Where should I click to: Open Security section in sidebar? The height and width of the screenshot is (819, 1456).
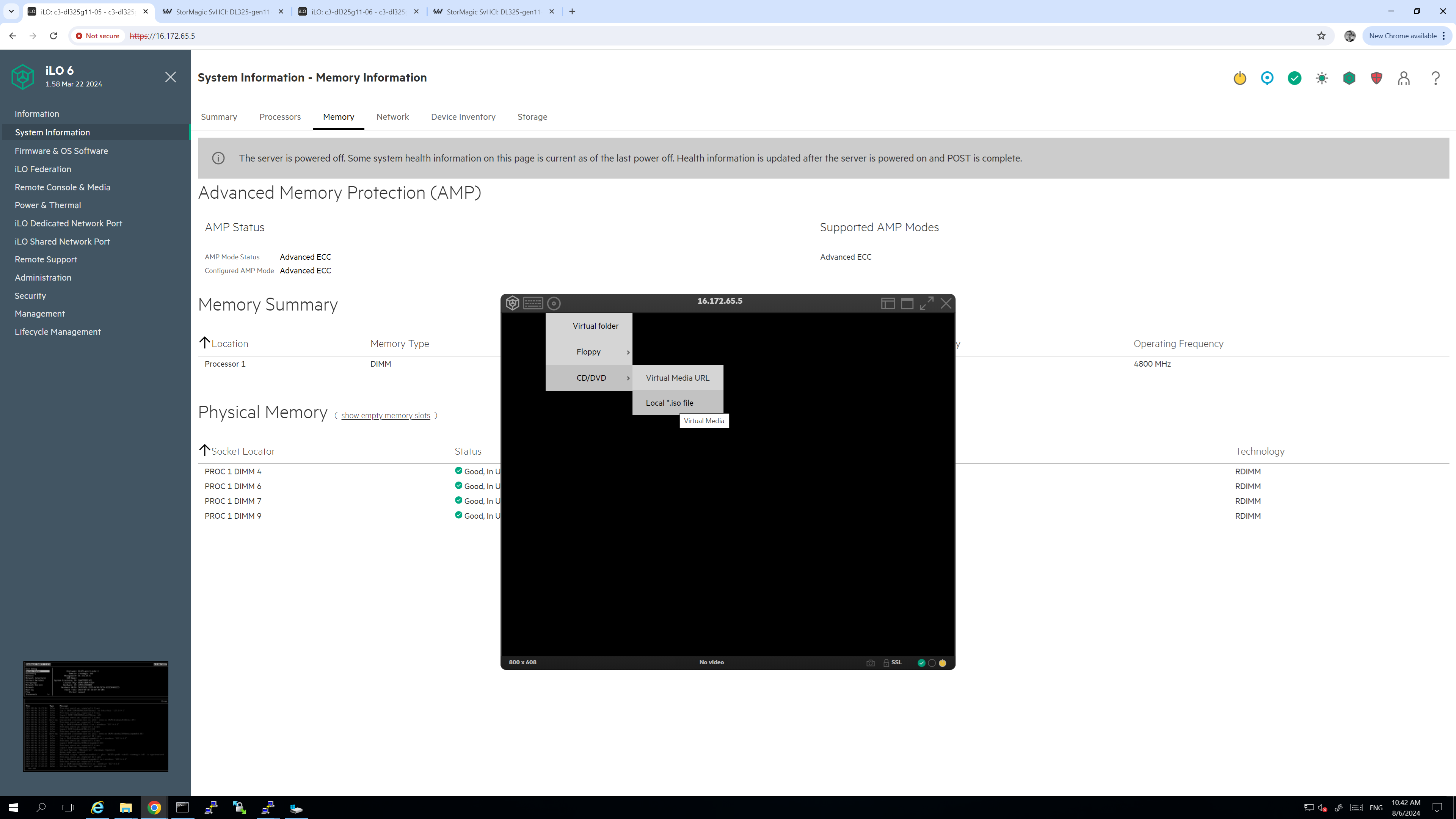(30, 296)
